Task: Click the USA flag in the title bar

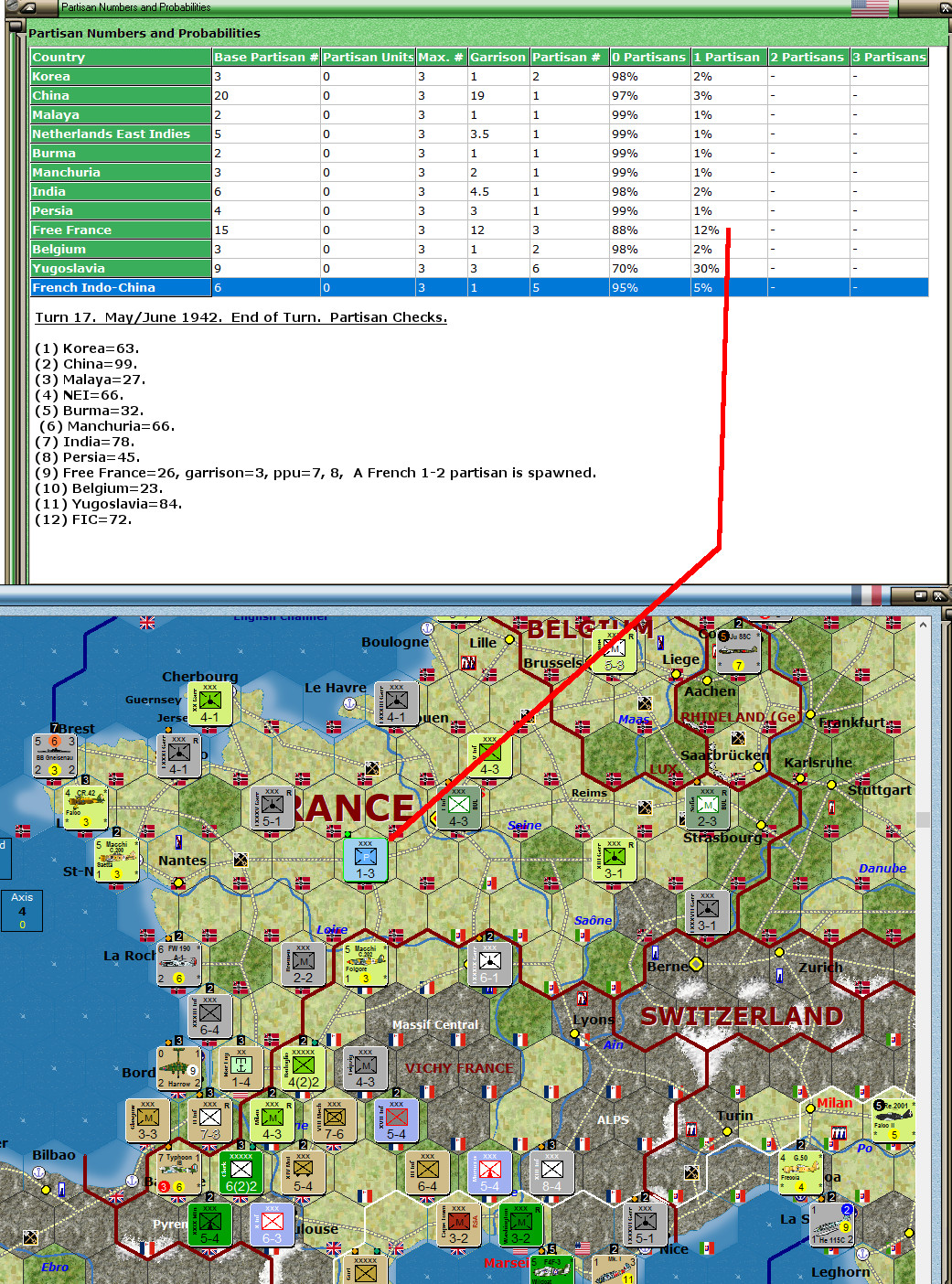Action: pyautogui.click(x=870, y=8)
